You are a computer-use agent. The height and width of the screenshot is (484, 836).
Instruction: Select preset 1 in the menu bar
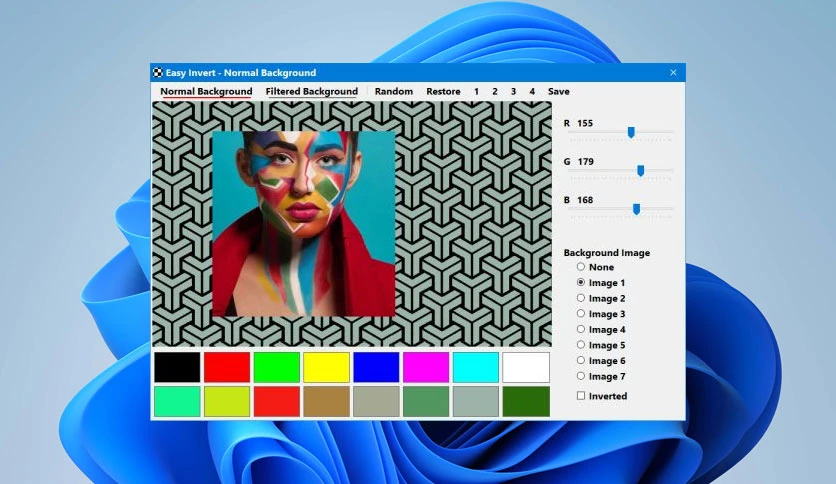coord(476,91)
